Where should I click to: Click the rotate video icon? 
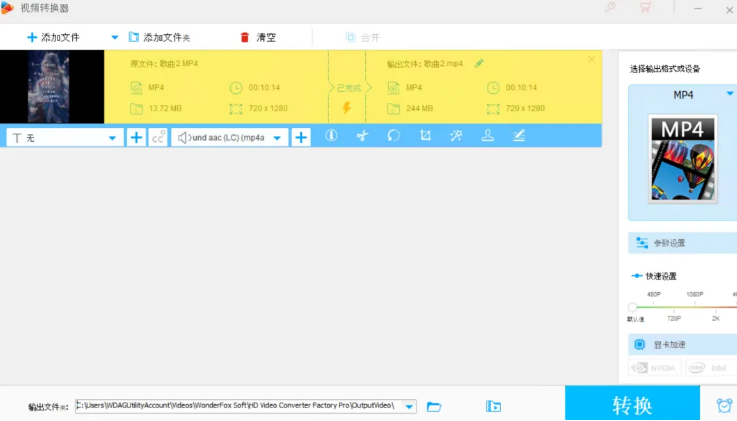(394, 136)
